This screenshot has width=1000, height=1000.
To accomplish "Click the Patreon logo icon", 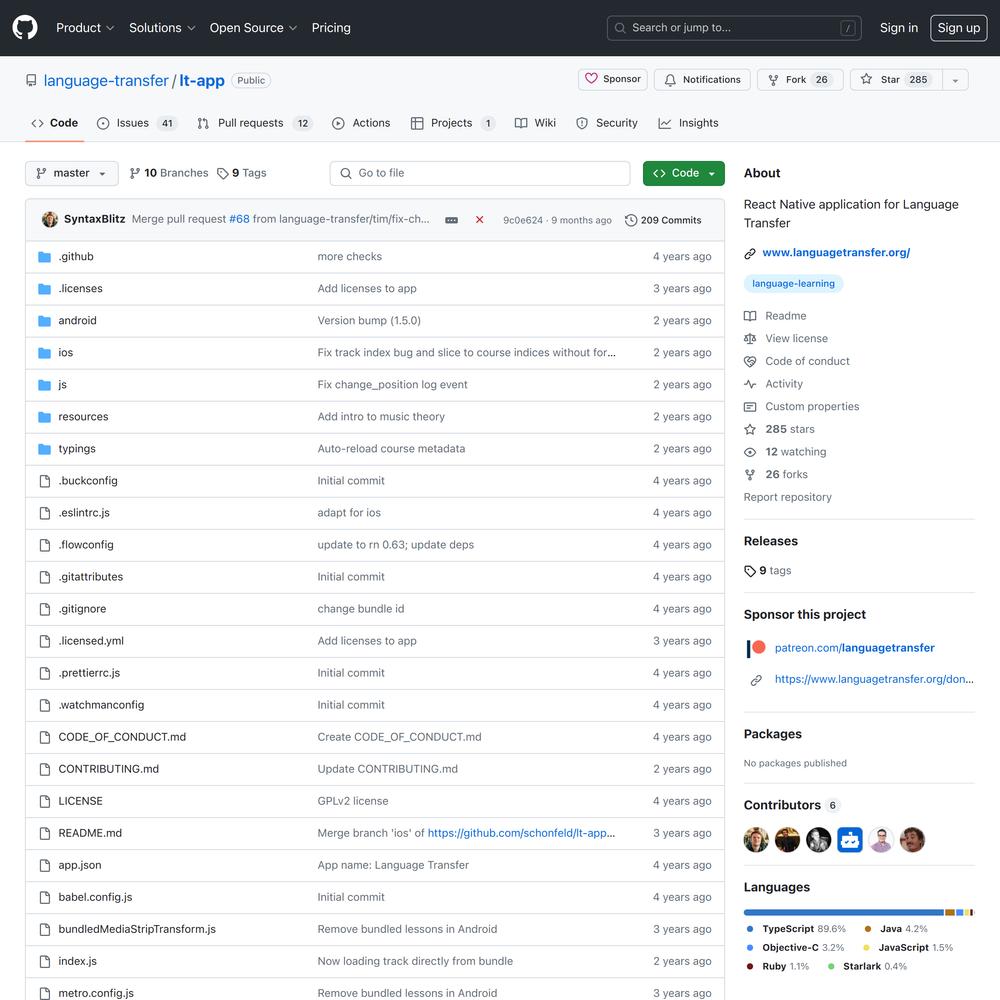I will click(756, 648).
